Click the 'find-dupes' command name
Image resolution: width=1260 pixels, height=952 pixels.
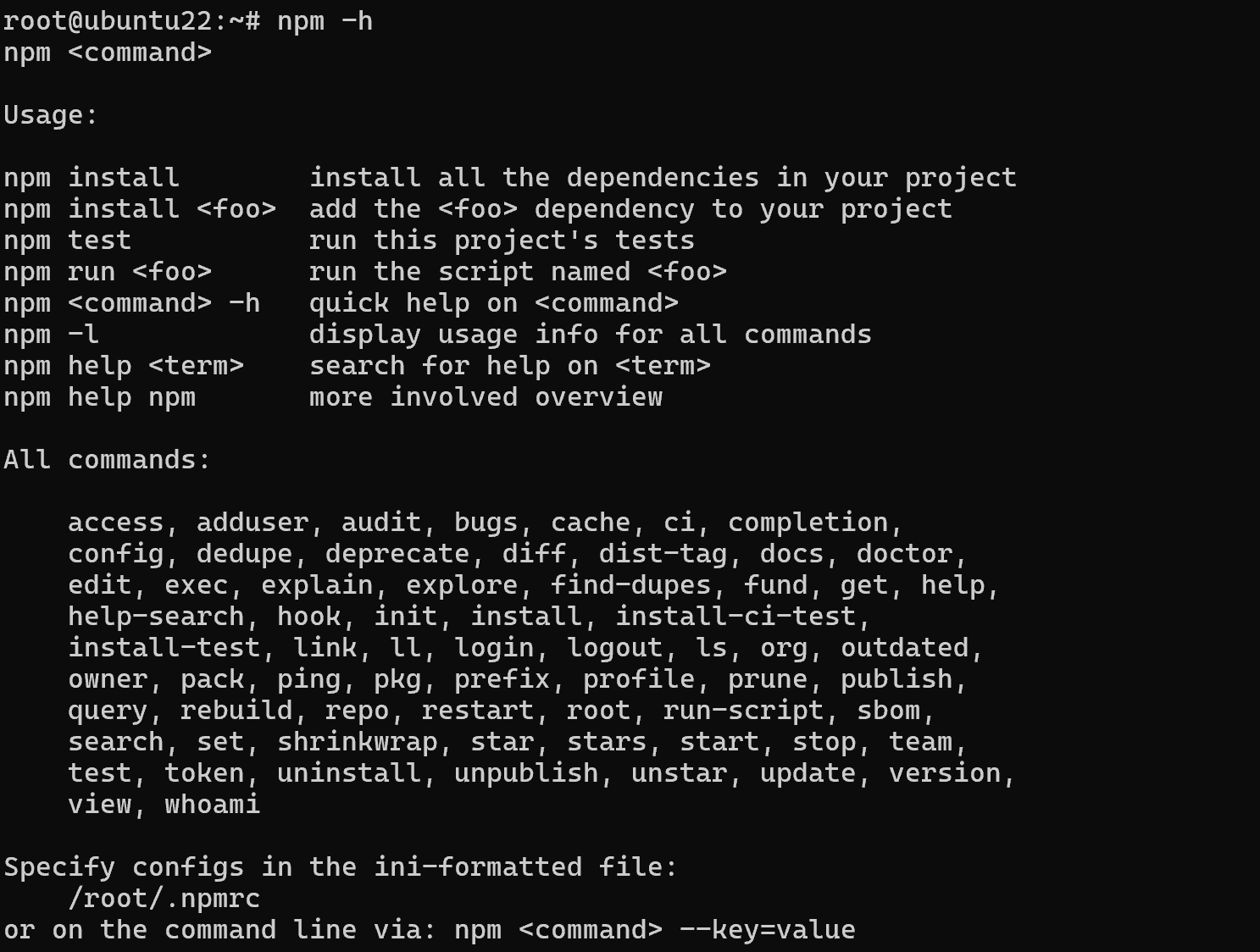click(631, 585)
